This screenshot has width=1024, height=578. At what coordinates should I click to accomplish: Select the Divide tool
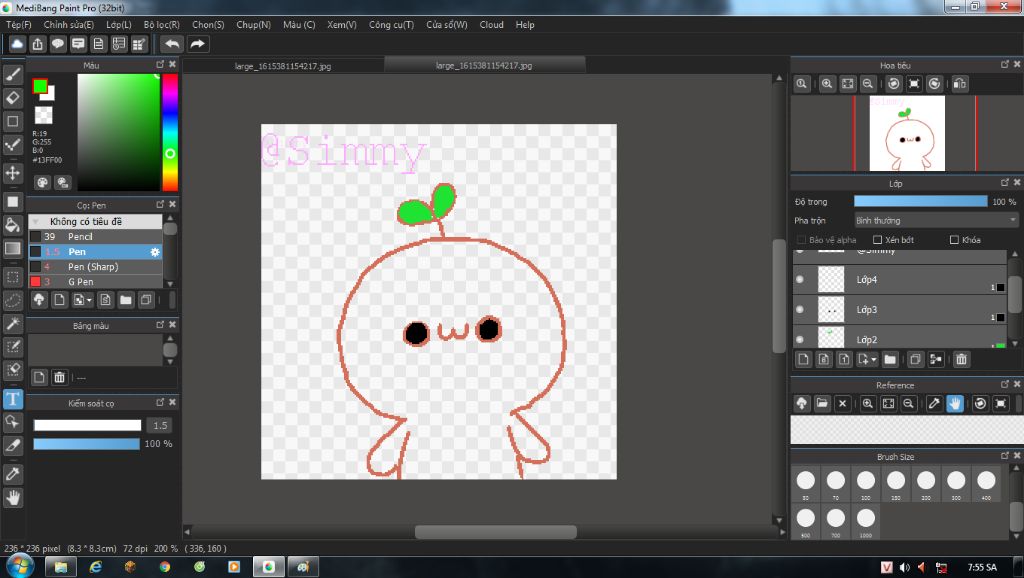pyautogui.click(x=12, y=446)
